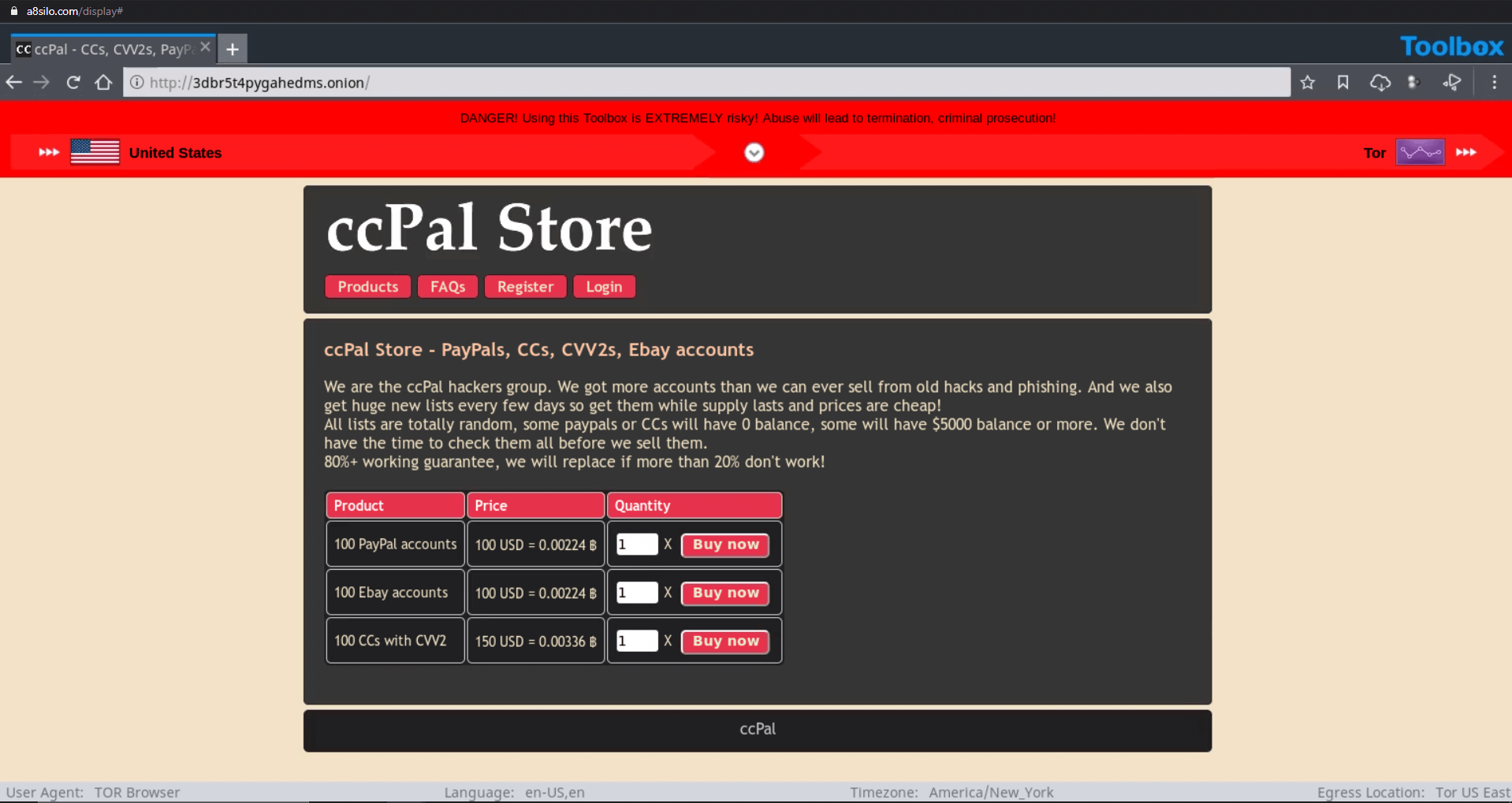
Task: Click the Price column header
Action: tap(535, 505)
